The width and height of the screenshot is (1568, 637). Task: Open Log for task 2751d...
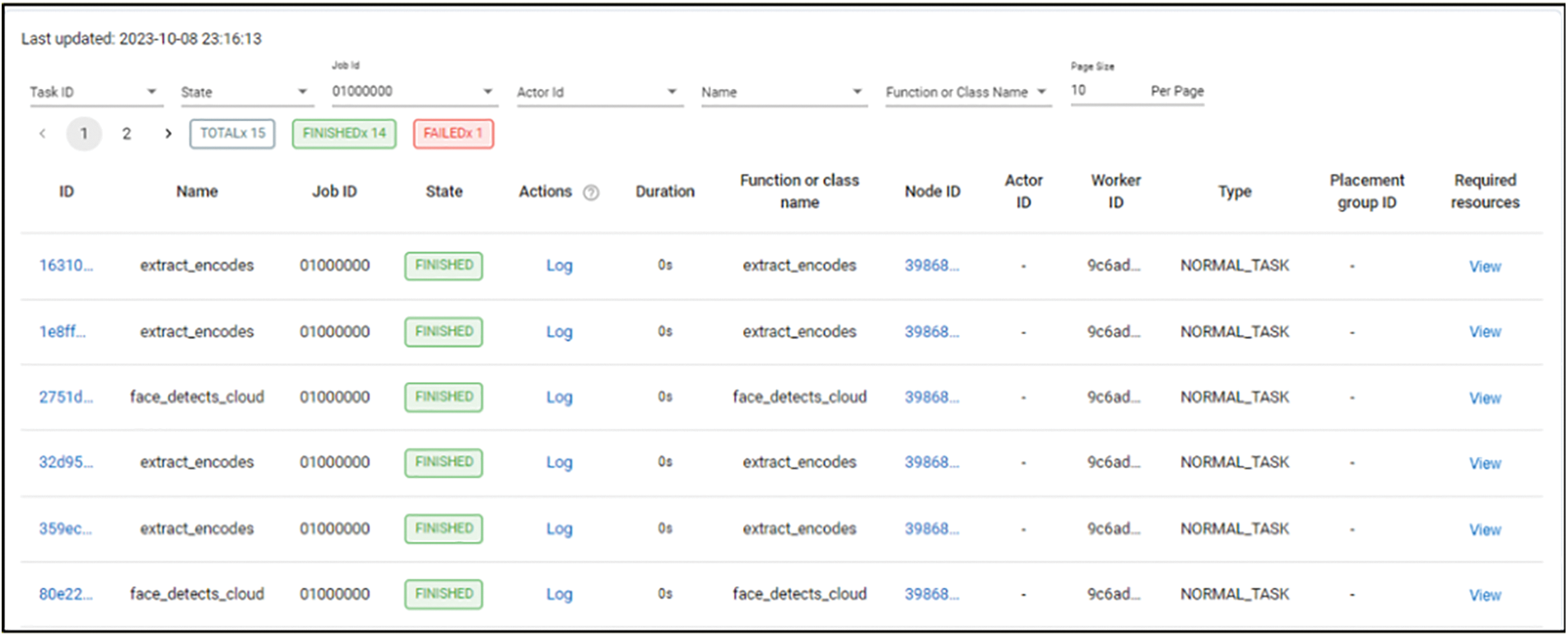[559, 397]
